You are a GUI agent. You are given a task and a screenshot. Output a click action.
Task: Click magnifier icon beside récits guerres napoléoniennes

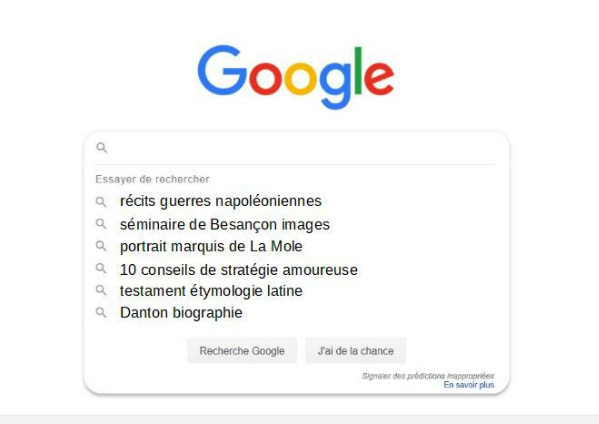pos(101,202)
